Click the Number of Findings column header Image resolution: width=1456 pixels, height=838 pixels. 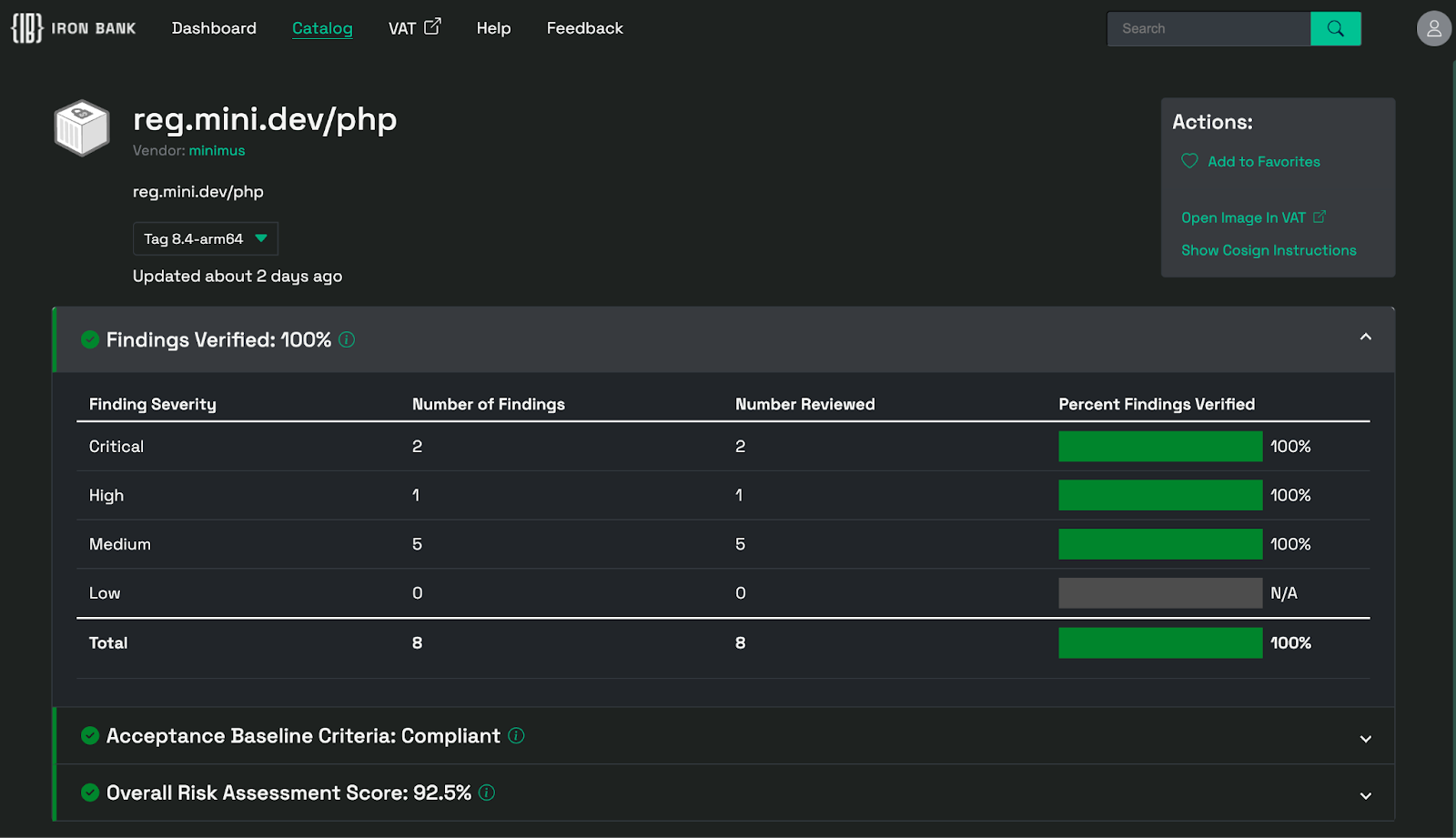489,404
